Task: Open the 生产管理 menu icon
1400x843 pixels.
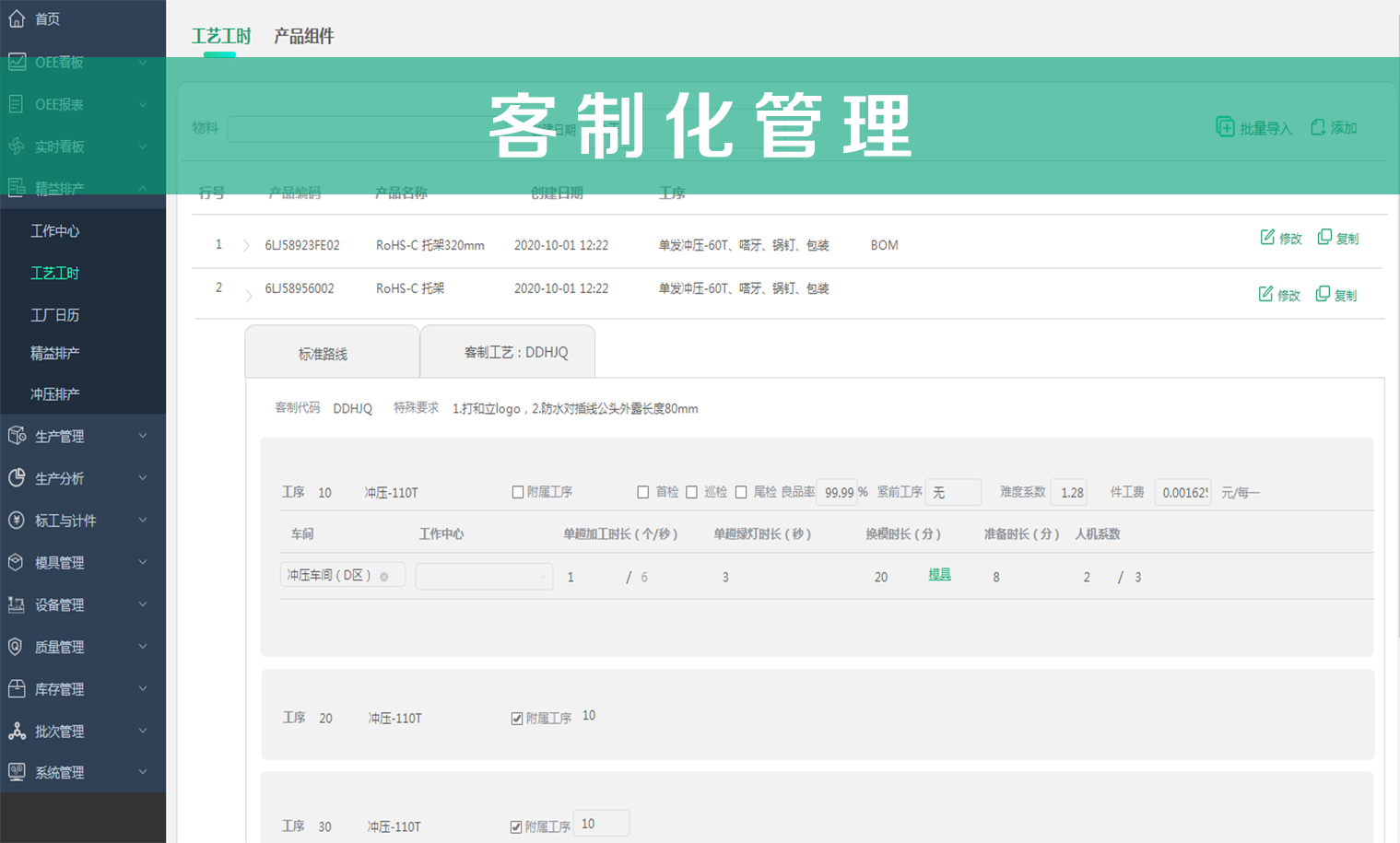Action: pos(16,436)
